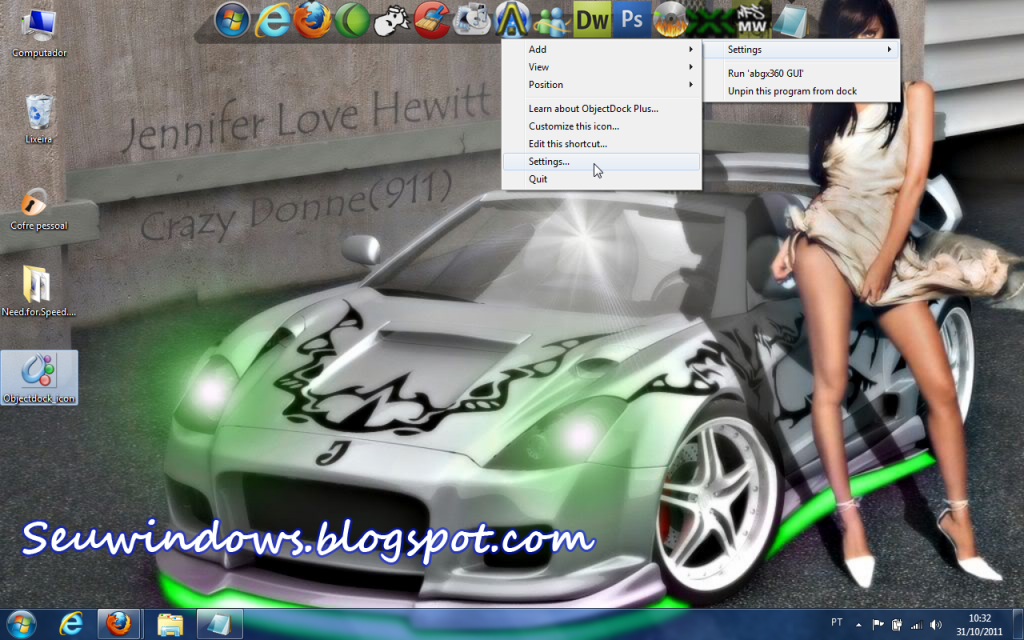Launch Photoshop from the dock

click(631, 18)
